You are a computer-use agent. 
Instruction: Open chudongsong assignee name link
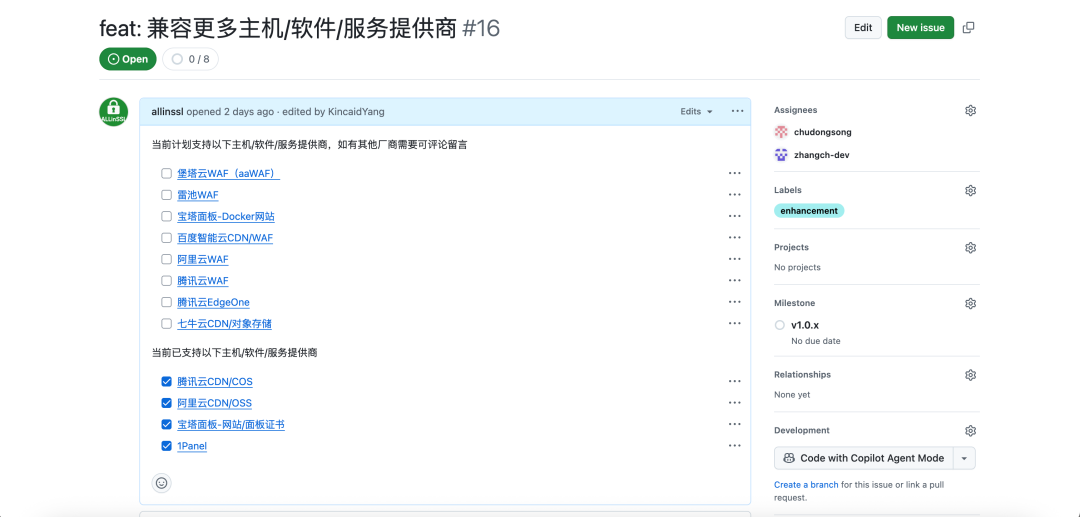(x=822, y=132)
